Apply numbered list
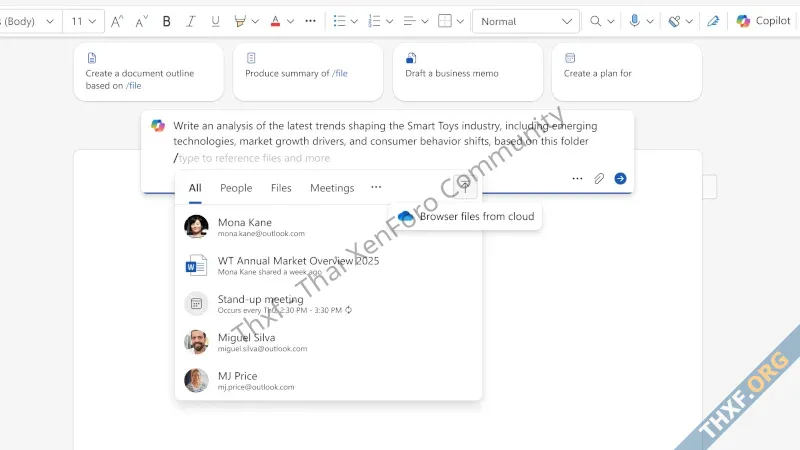This screenshot has width=800, height=450. tap(374, 21)
